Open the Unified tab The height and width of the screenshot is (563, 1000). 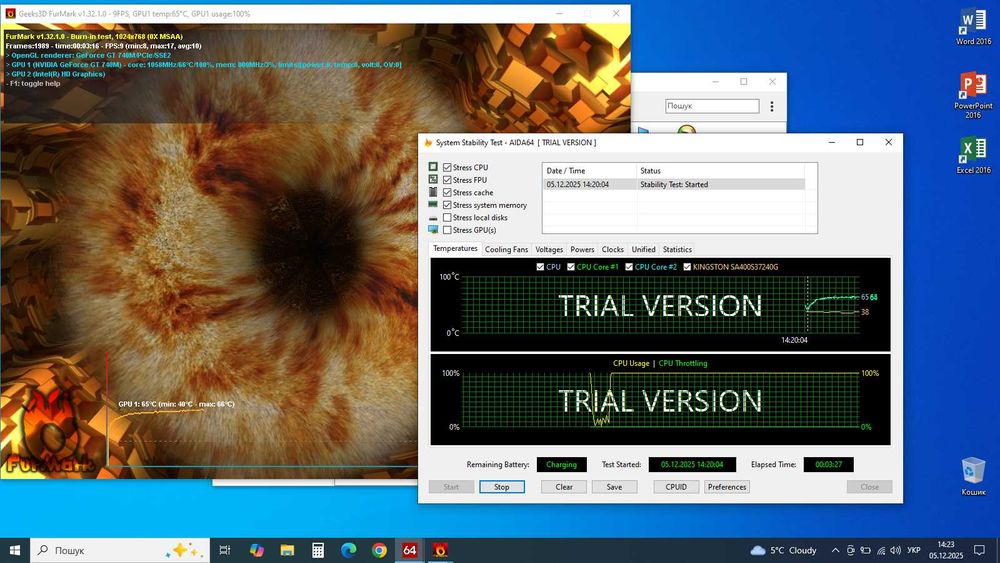[643, 249]
